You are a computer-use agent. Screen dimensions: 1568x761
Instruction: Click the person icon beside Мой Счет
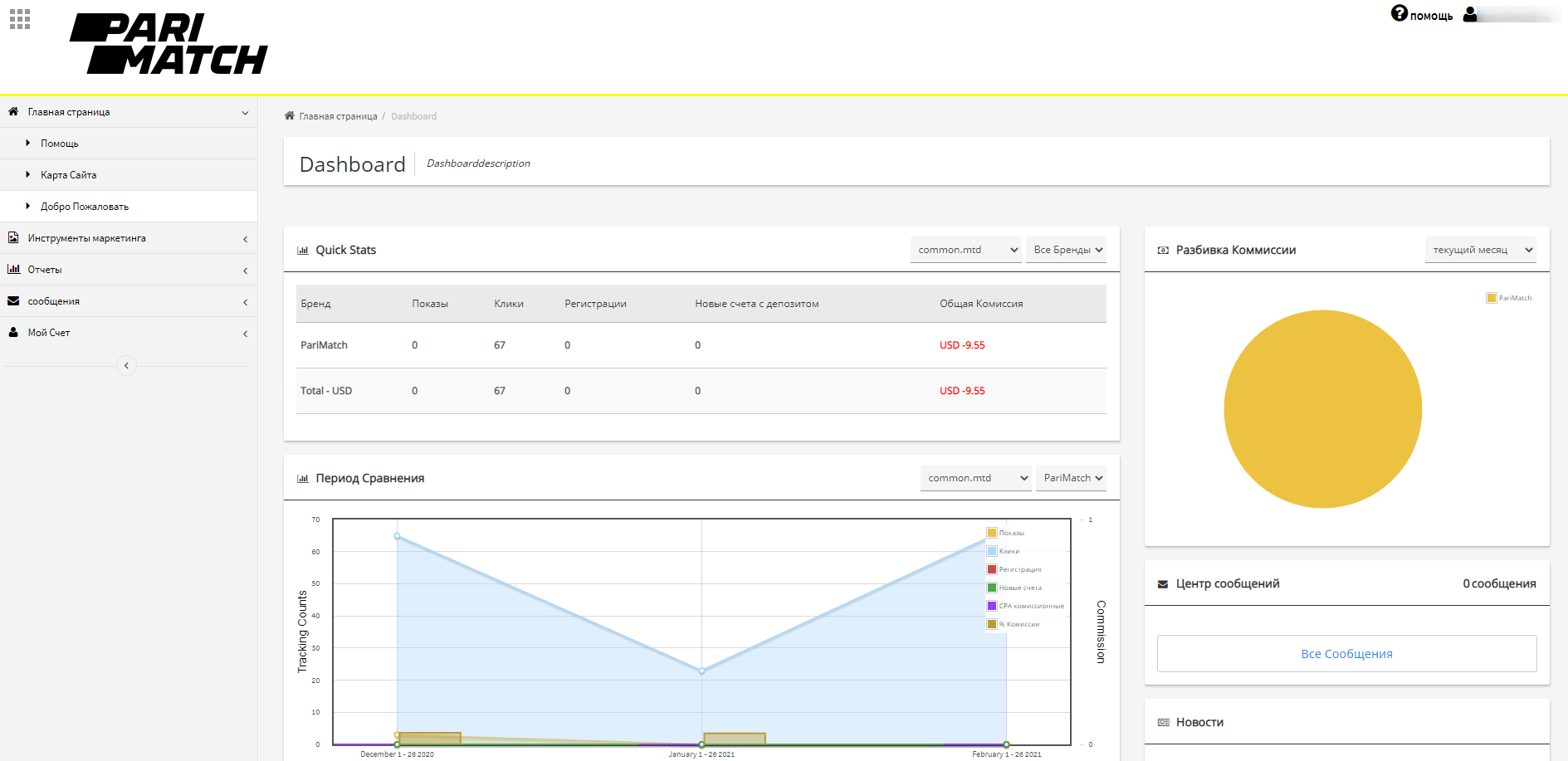point(13,332)
